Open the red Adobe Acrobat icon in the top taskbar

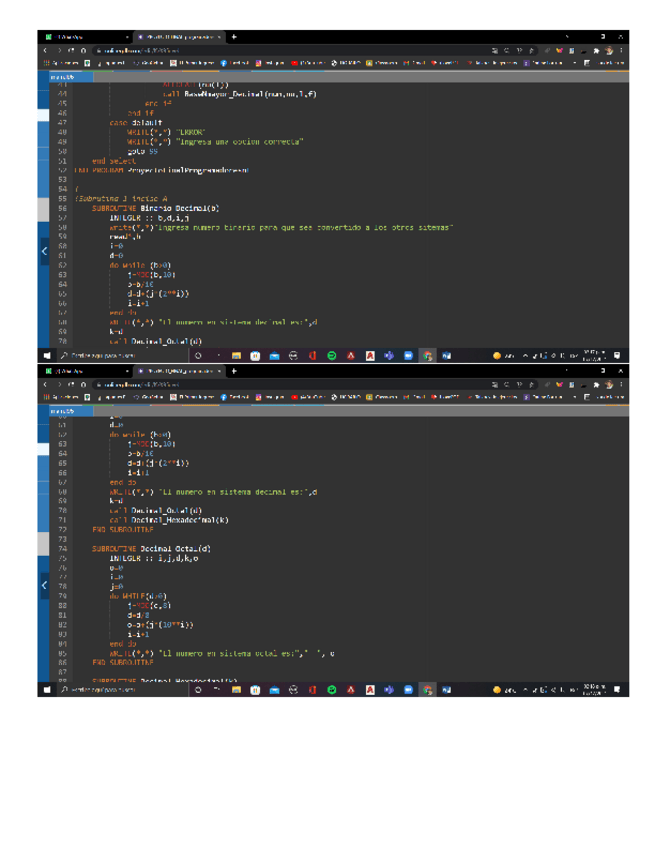[x=351, y=354]
